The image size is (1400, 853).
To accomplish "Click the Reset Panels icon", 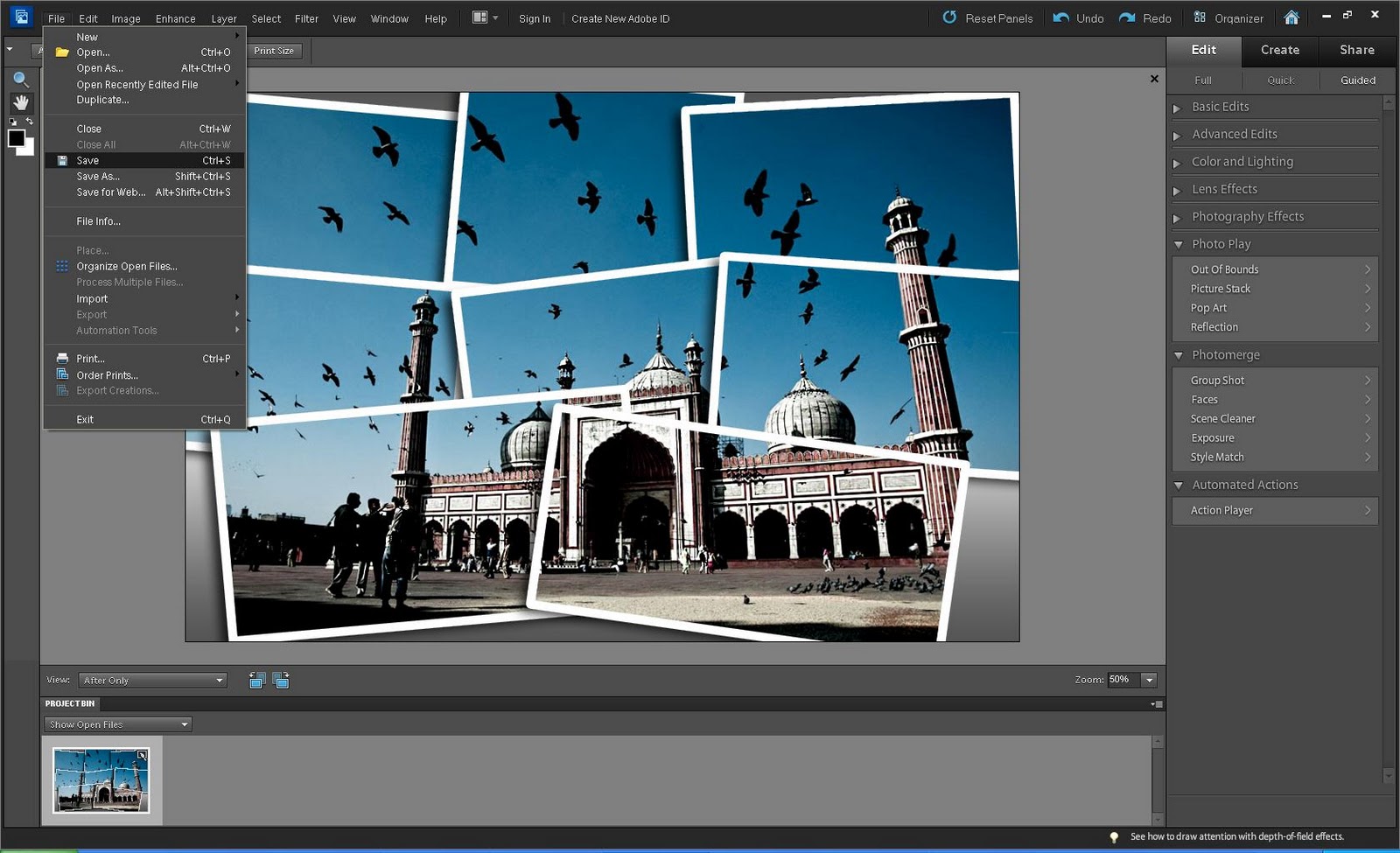I will (x=949, y=17).
